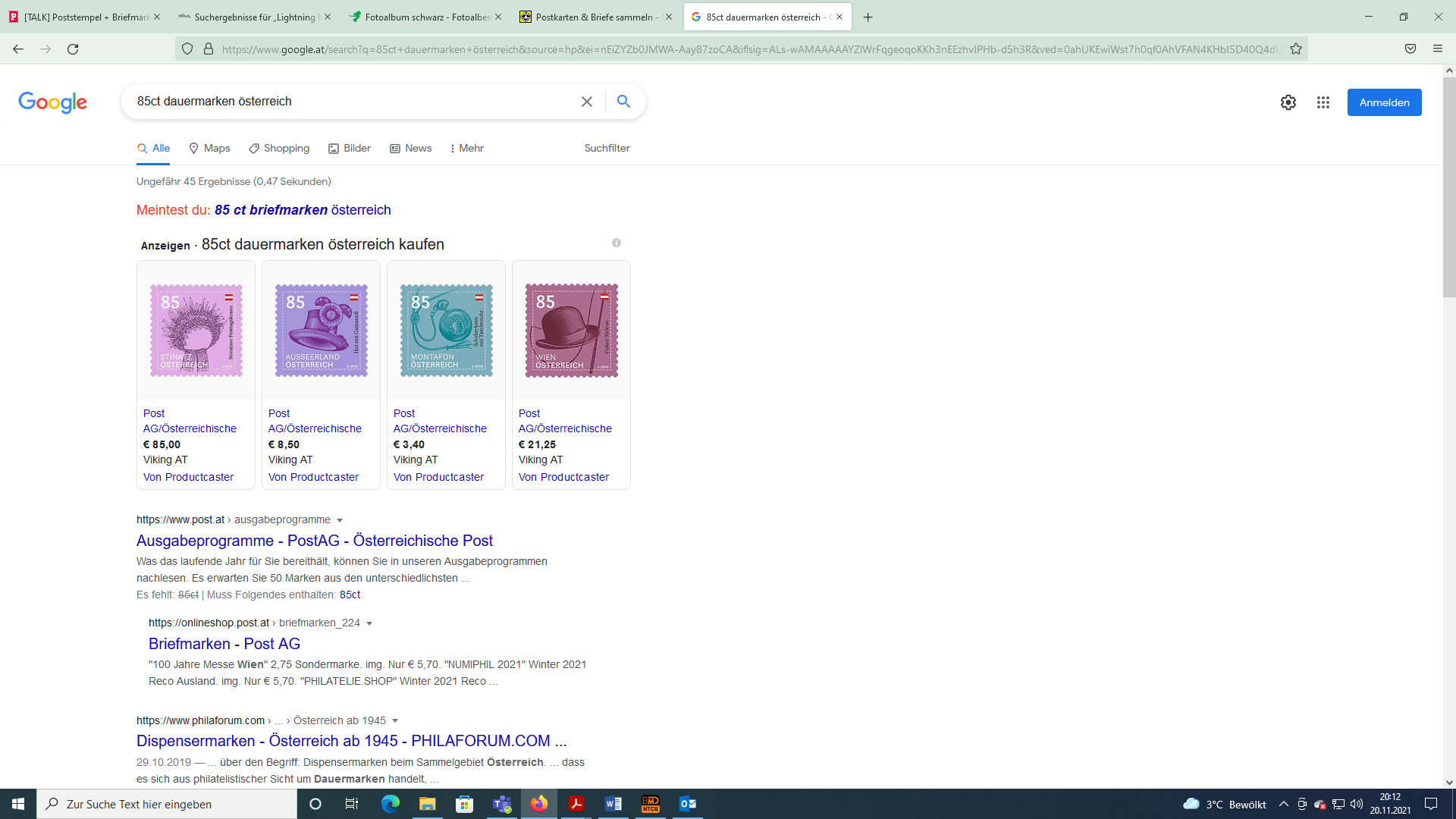Open BMD NTCS app in taskbar
This screenshot has height=819, width=1456.
651,804
